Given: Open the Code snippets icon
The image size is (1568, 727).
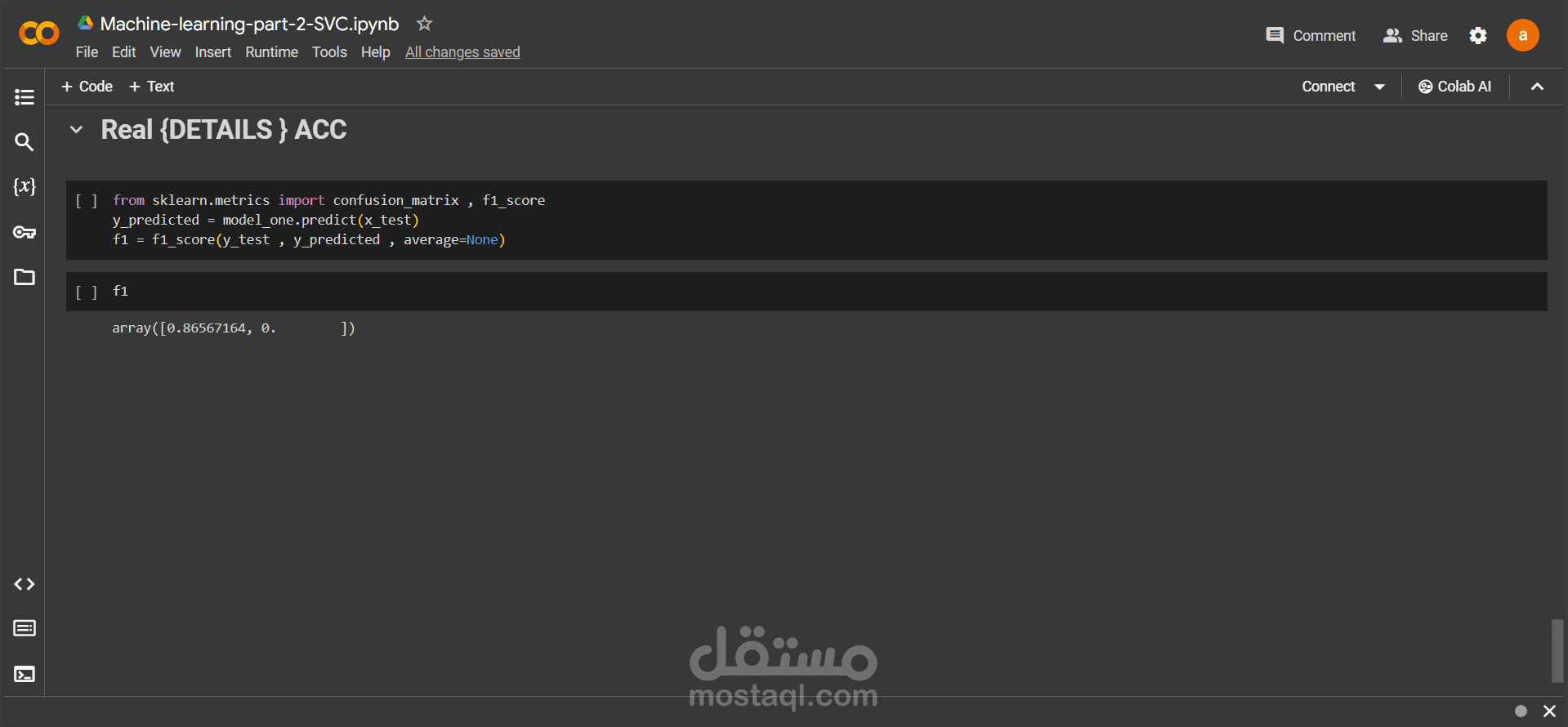Looking at the screenshot, I should click(25, 584).
